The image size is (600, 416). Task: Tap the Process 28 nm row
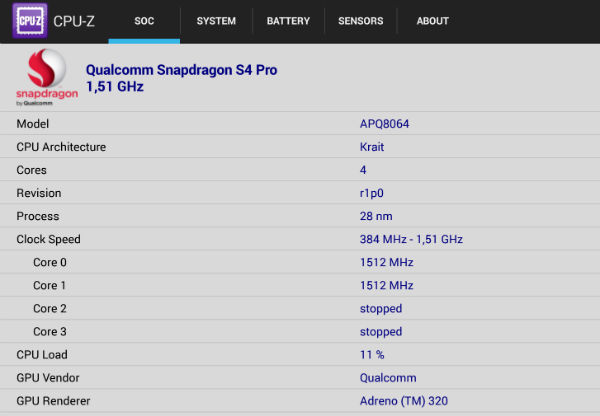click(300, 216)
